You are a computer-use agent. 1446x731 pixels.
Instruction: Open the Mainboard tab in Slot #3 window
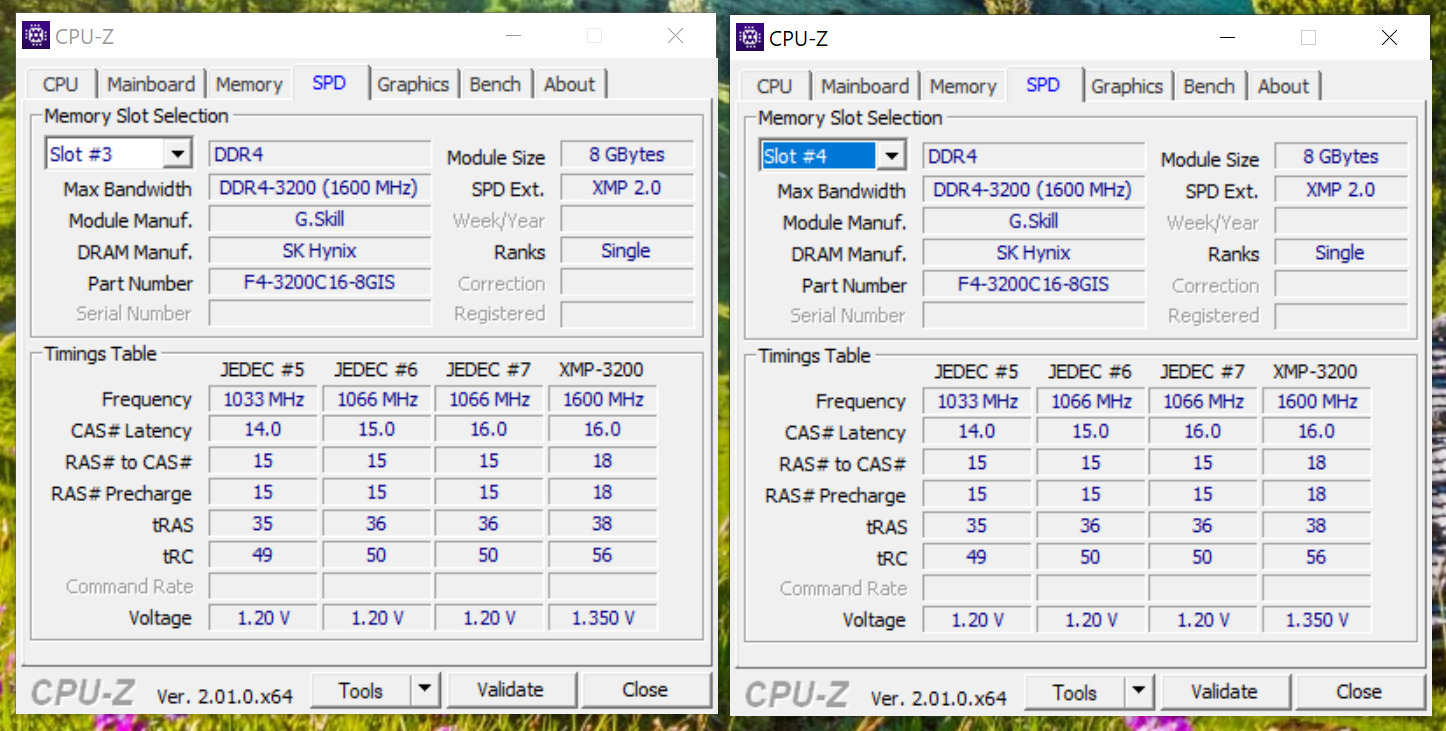click(151, 85)
